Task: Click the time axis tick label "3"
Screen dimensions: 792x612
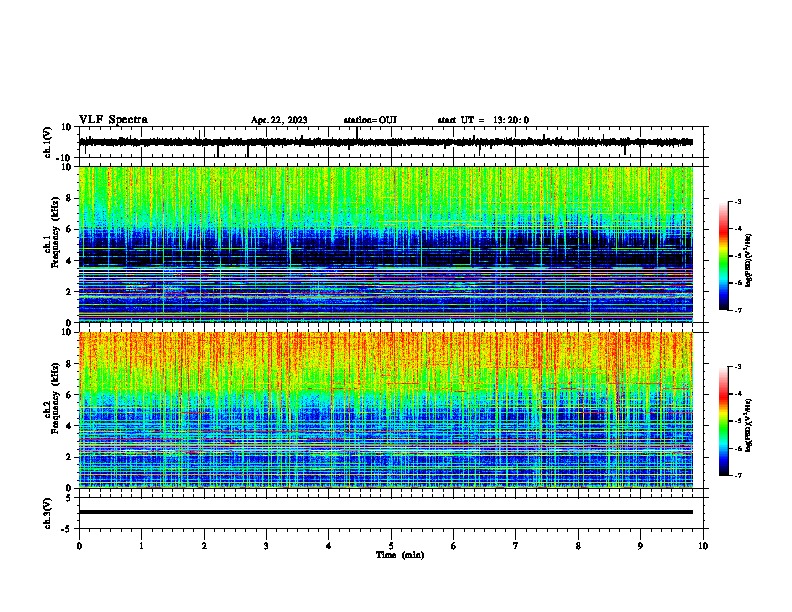Action: tap(267, 546)
